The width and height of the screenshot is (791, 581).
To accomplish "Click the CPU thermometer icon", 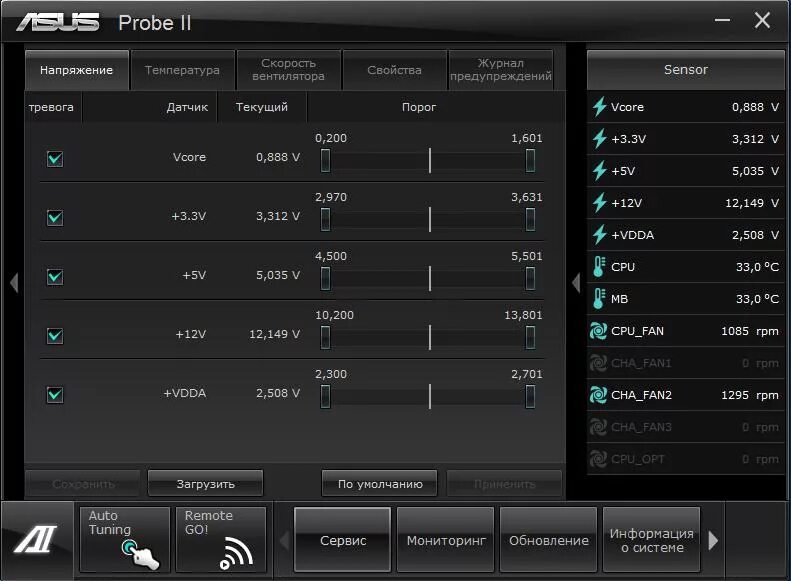I will [599, 267].
